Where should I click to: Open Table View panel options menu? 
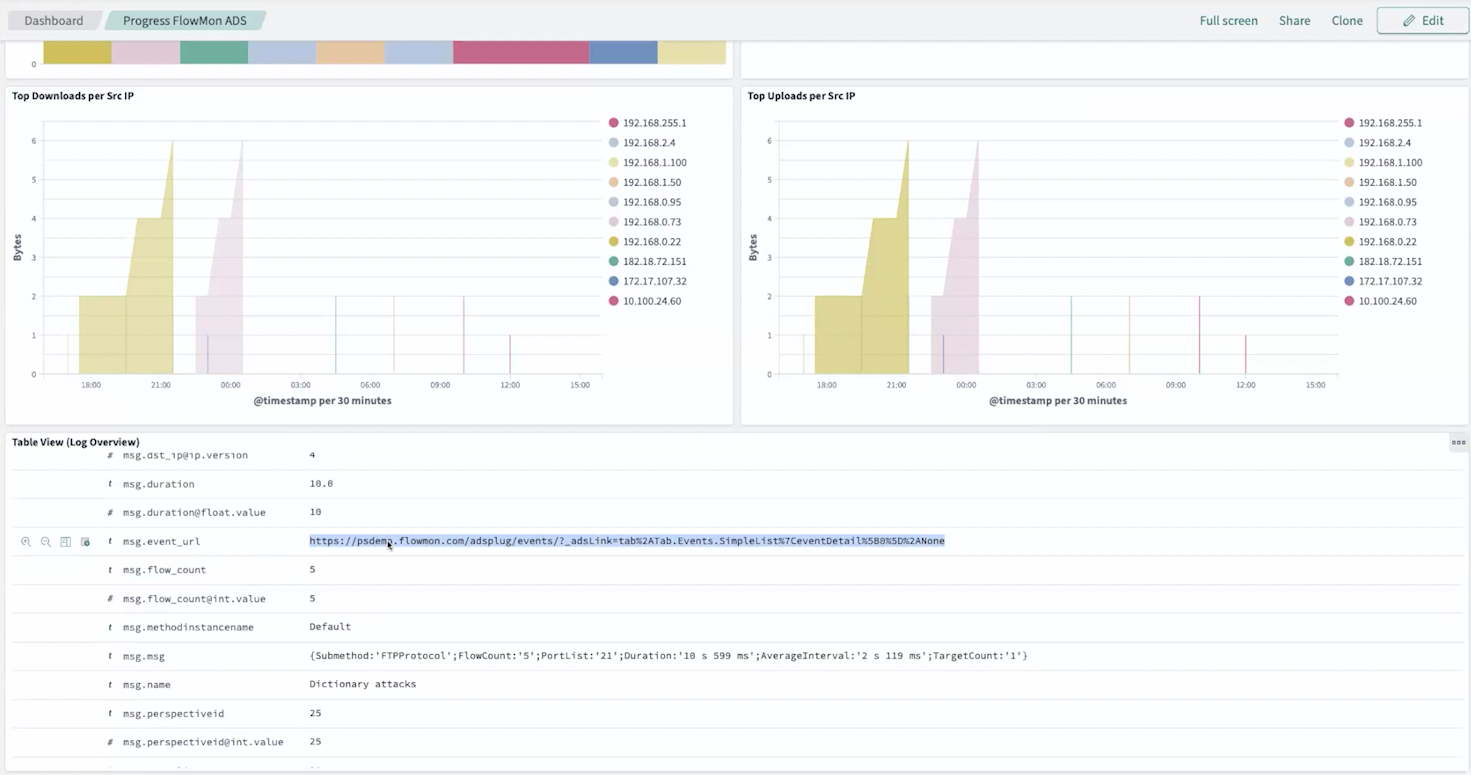click(x=1458, y=442)
